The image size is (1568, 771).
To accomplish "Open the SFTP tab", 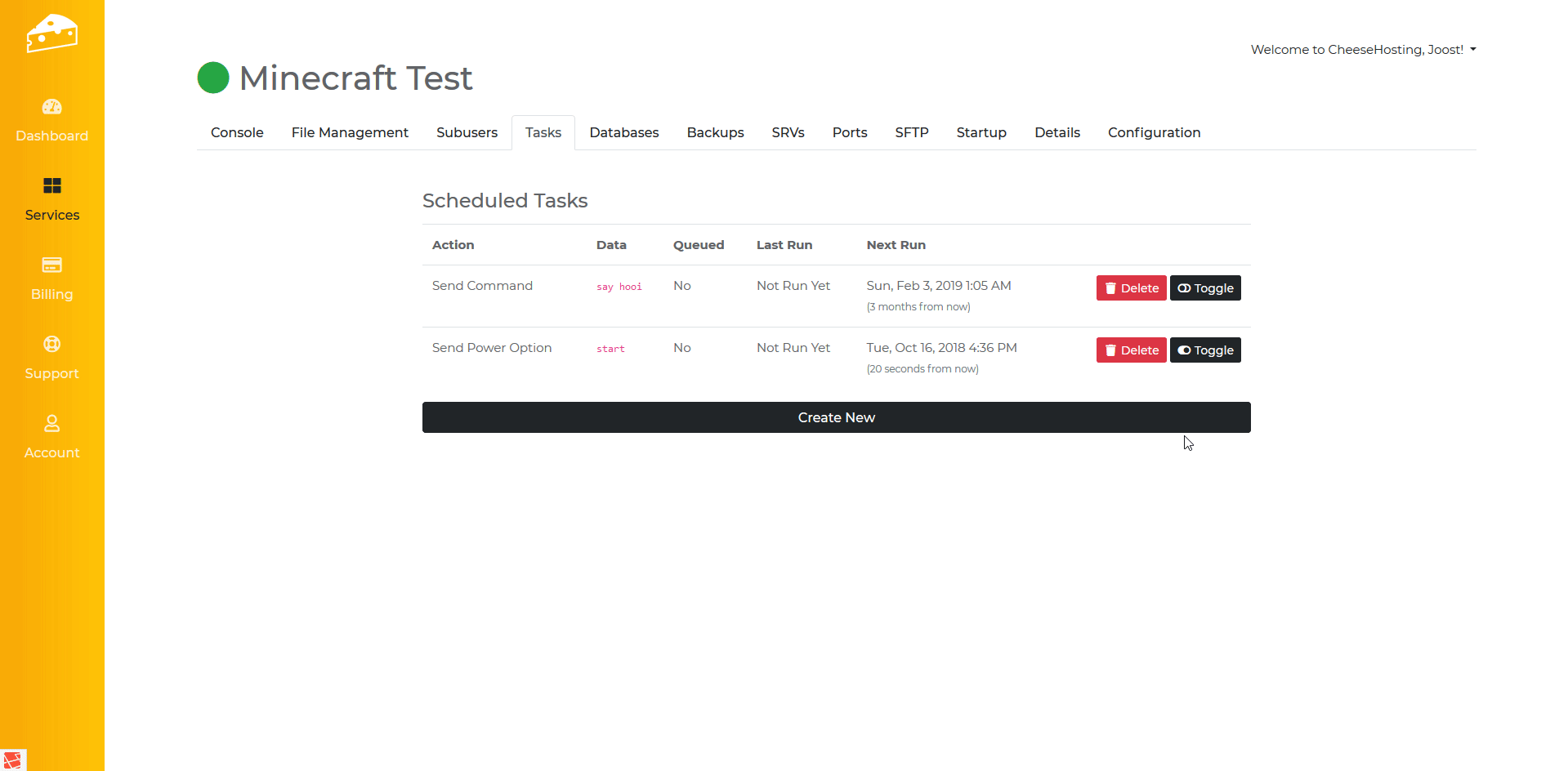I will click(x=911, y=133).
